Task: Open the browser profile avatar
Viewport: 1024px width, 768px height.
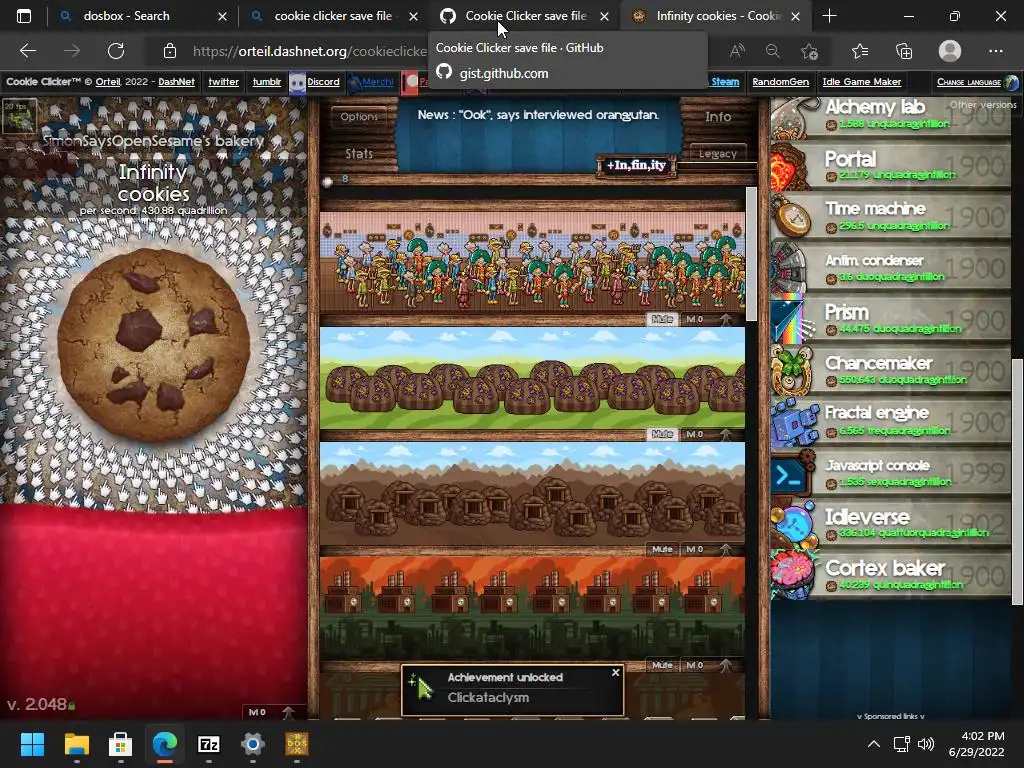Action: click(x=950, y=51)
